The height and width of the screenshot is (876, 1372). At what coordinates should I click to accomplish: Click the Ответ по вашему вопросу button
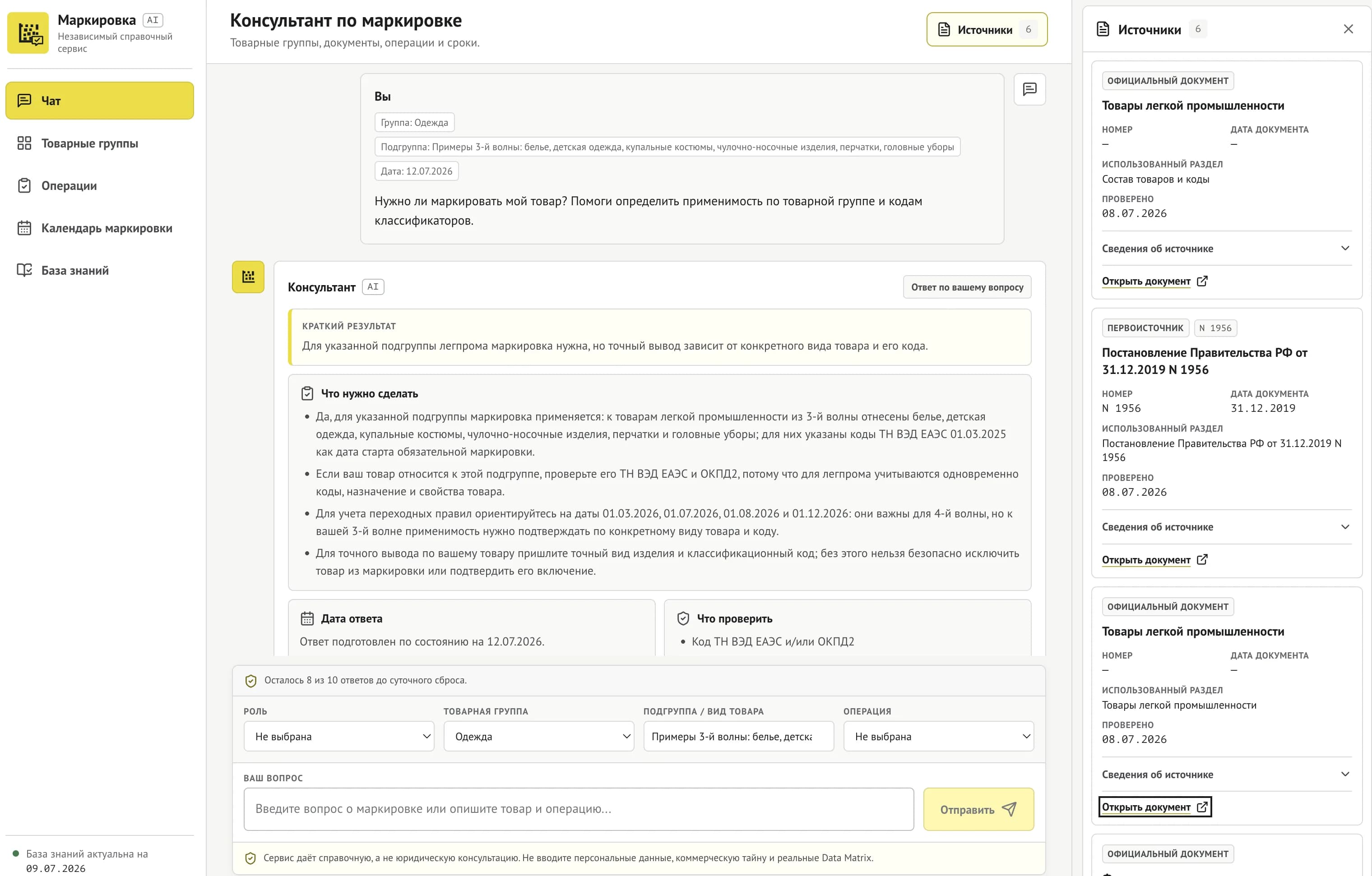click(967, 287)
